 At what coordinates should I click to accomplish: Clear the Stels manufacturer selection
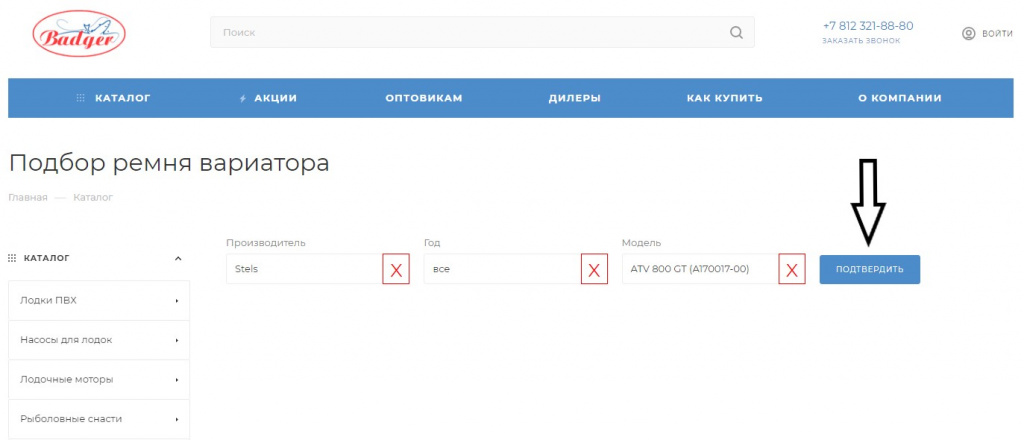[x=396, y=269]
